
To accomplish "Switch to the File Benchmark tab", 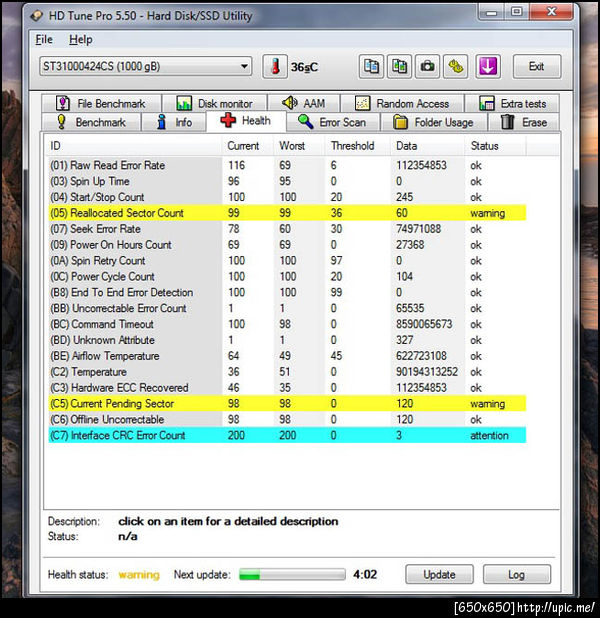I will [101, 103].
